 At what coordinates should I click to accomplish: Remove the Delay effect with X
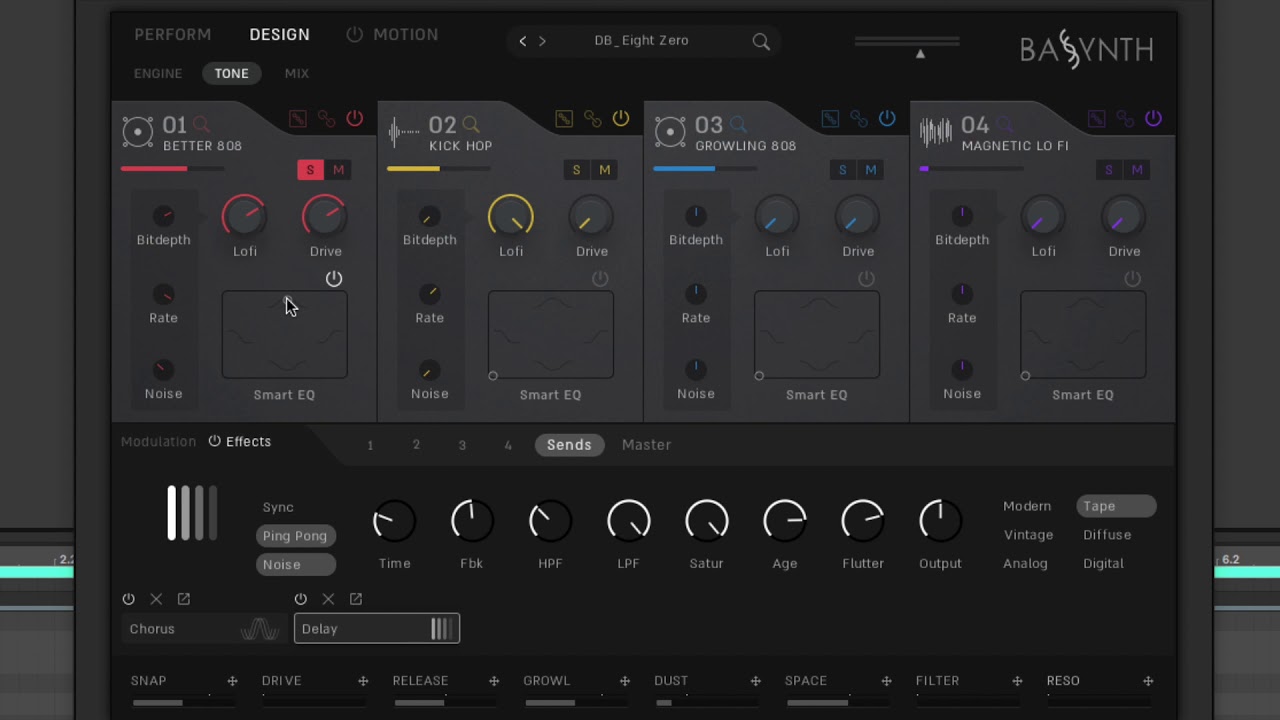328,599
